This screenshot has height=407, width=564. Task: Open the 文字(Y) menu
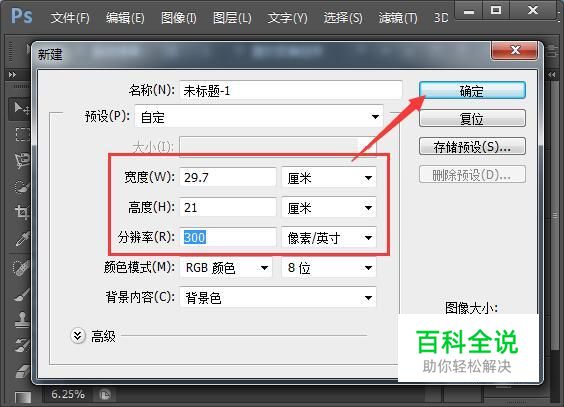[x=287, y=18]
